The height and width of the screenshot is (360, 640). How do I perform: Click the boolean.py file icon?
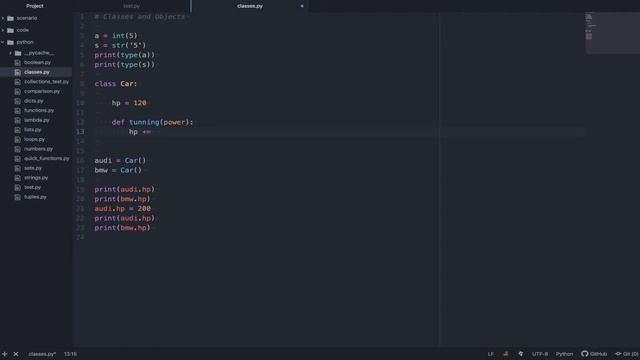pyautogui.click(x=18, y=62)
